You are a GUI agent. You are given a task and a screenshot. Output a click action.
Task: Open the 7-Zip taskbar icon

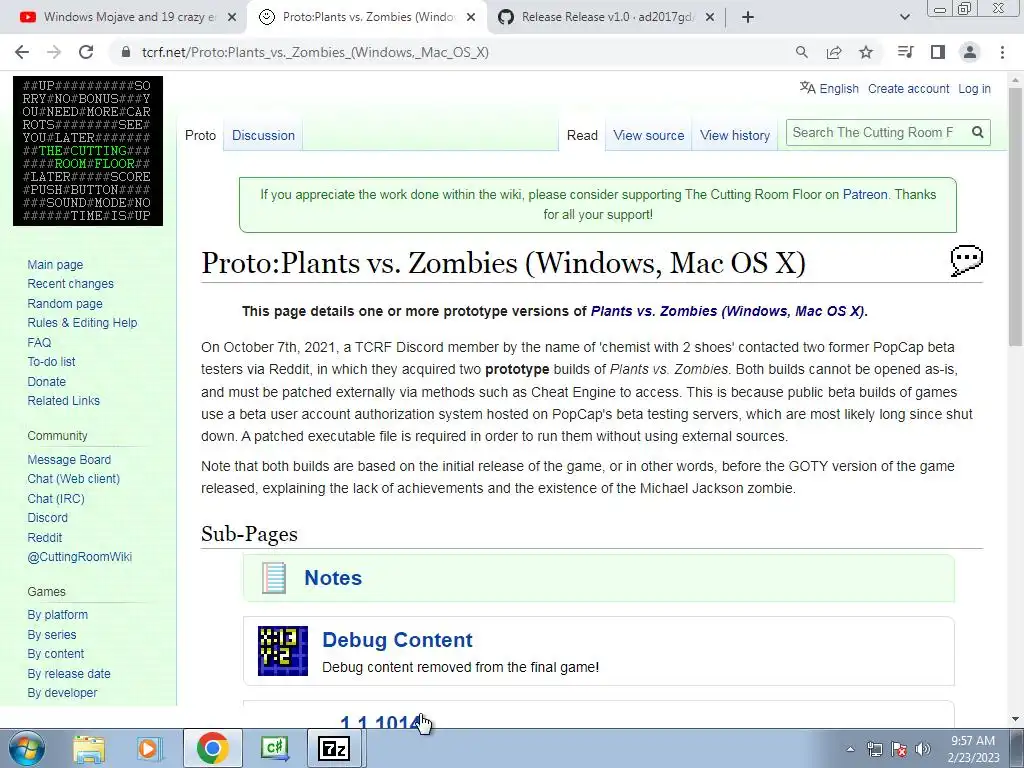[333, 748]
